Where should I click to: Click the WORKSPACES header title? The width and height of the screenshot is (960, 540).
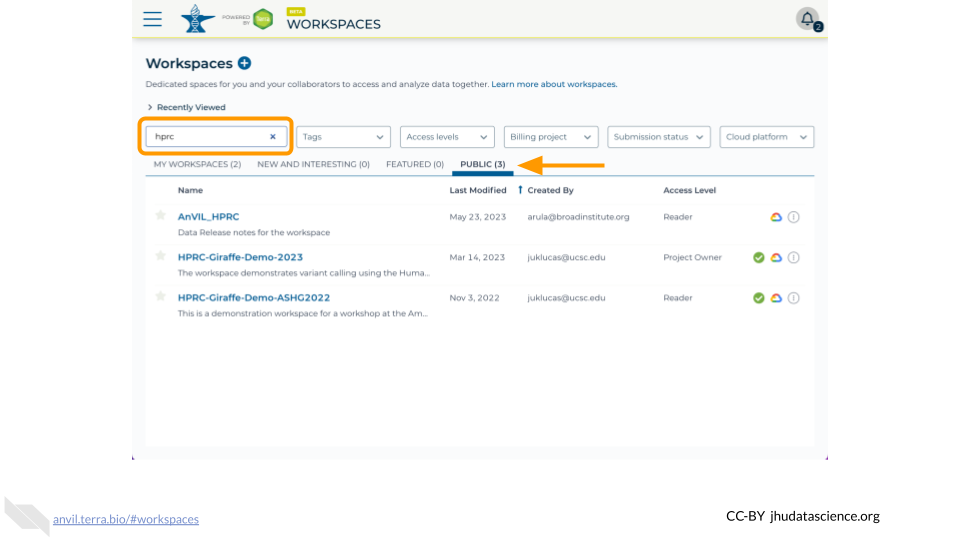tap(334, 24)
